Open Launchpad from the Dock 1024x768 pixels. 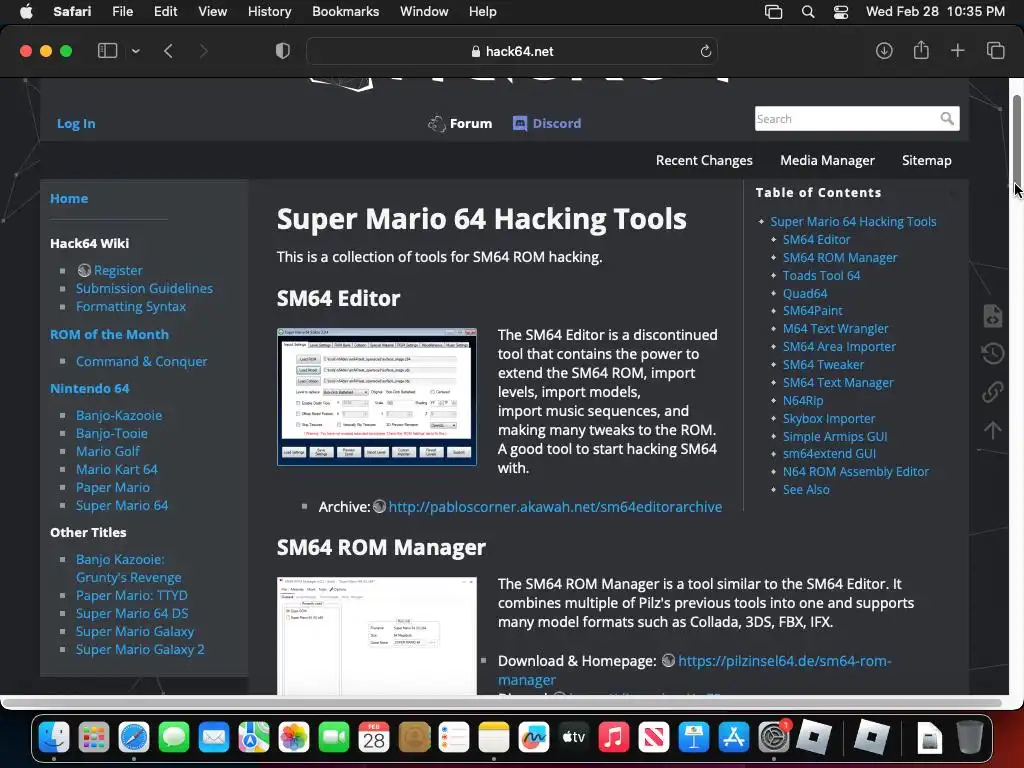tap(94, 737)
